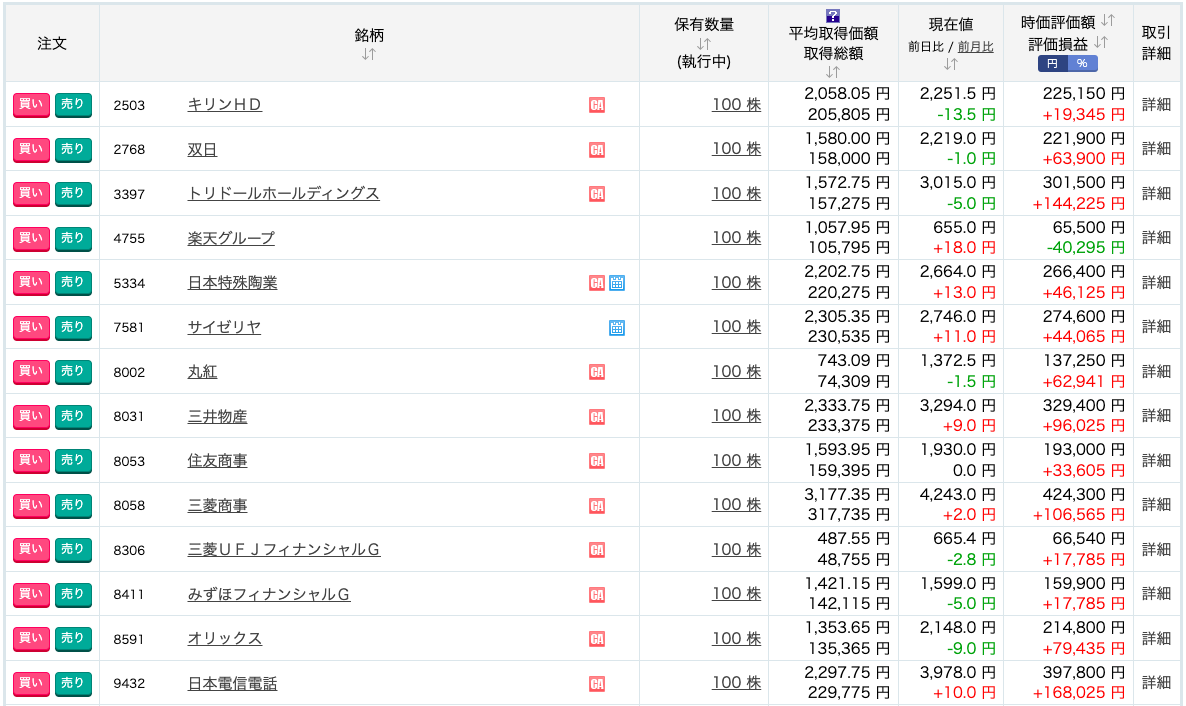1186x706 pixels.
Task: Select current price 4,243.0 円
Action: [x=958, y=495]
